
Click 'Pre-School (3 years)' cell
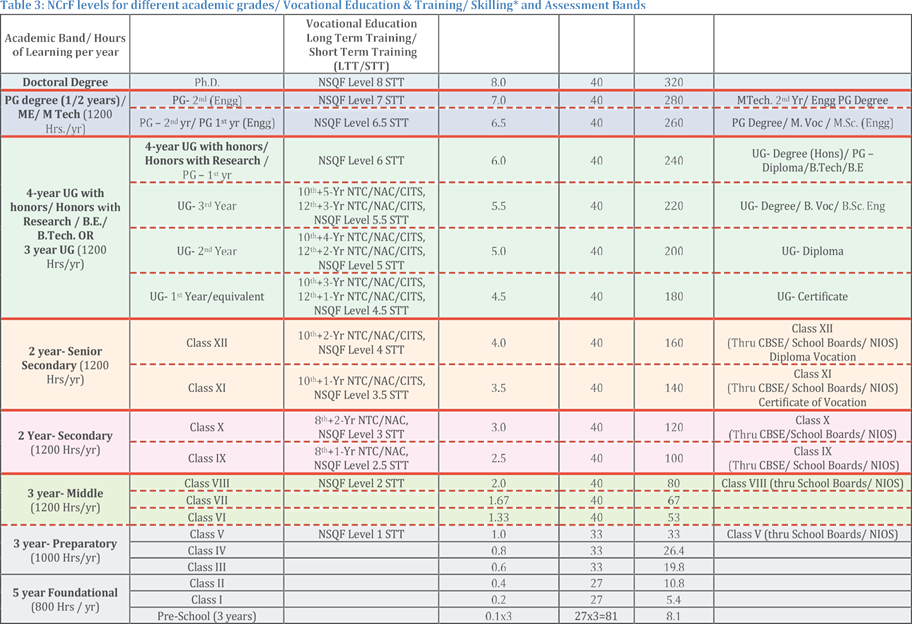point(206,616)
